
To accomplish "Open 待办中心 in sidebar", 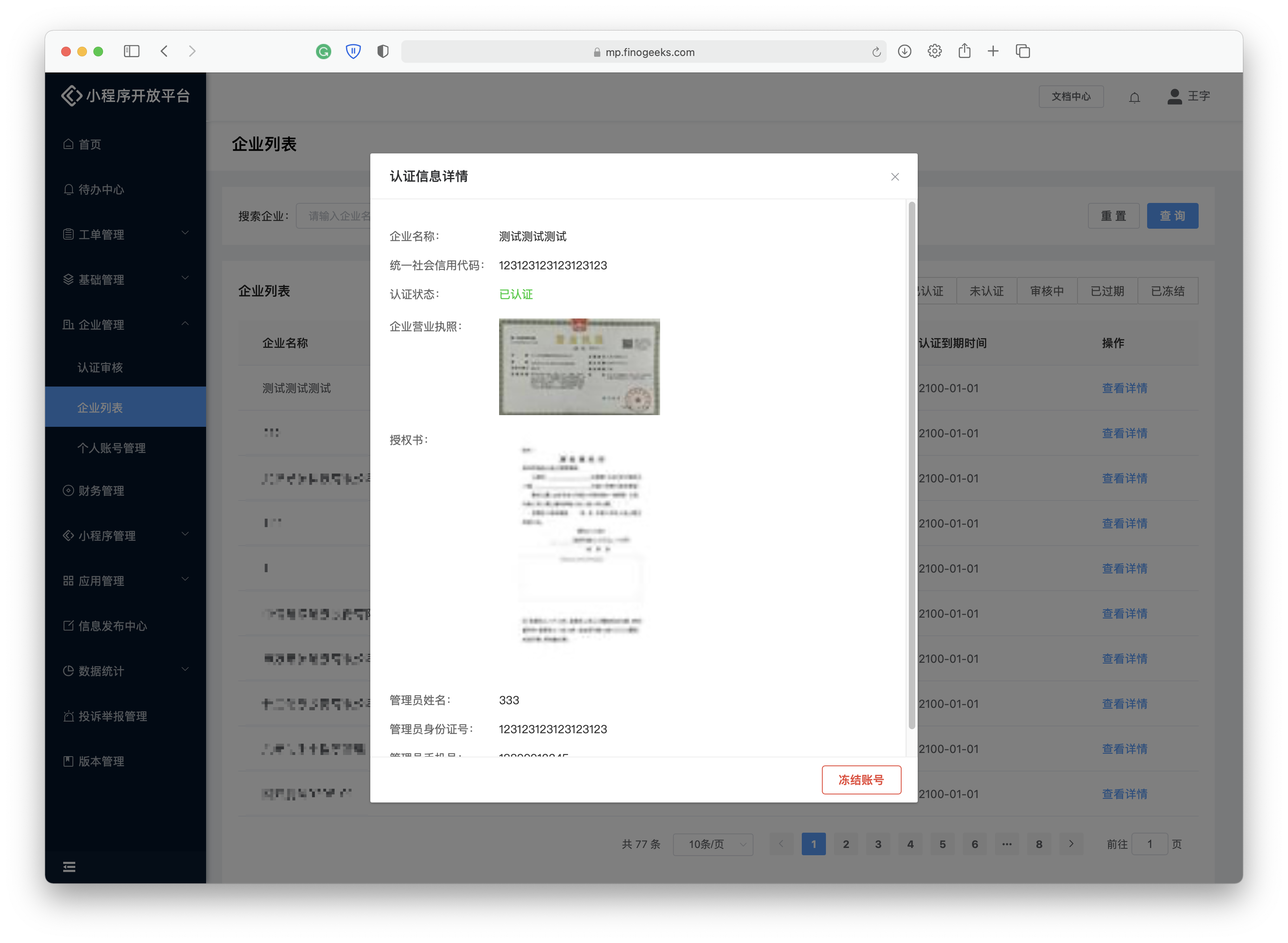I will tap(125, 189).
